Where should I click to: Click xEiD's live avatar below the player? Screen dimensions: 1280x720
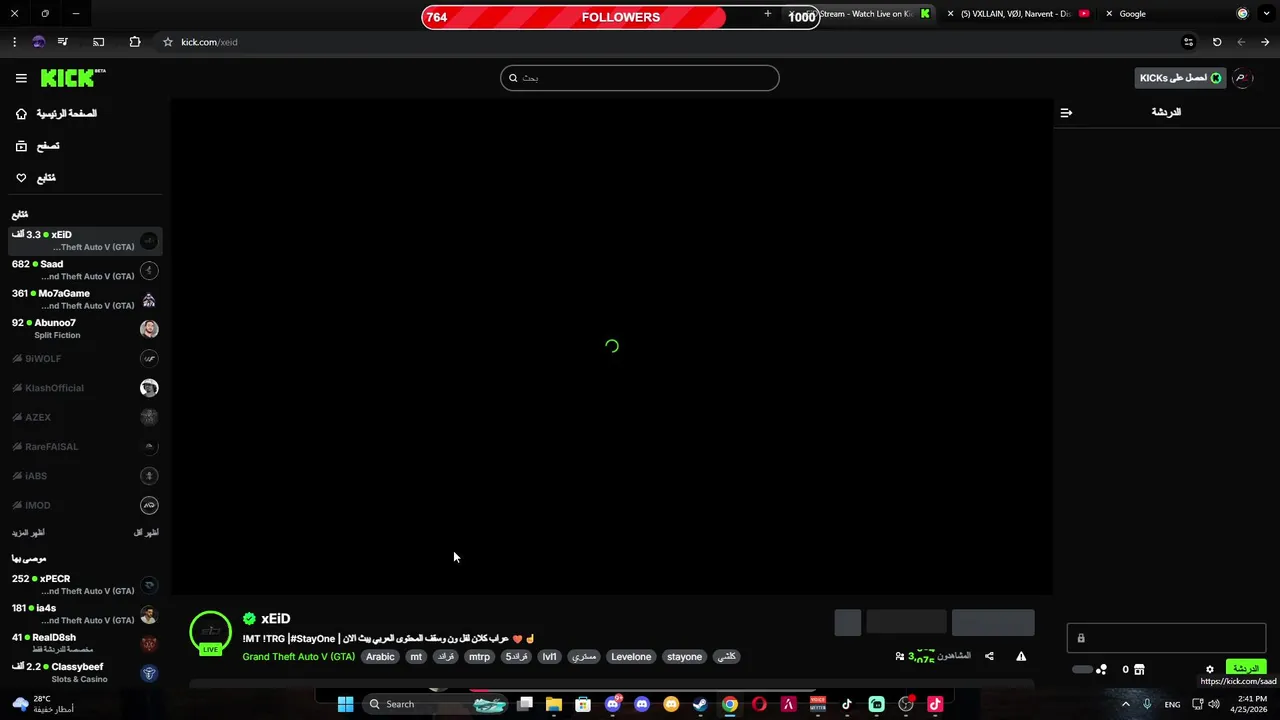pyautogui.click(x=210, y=632)
